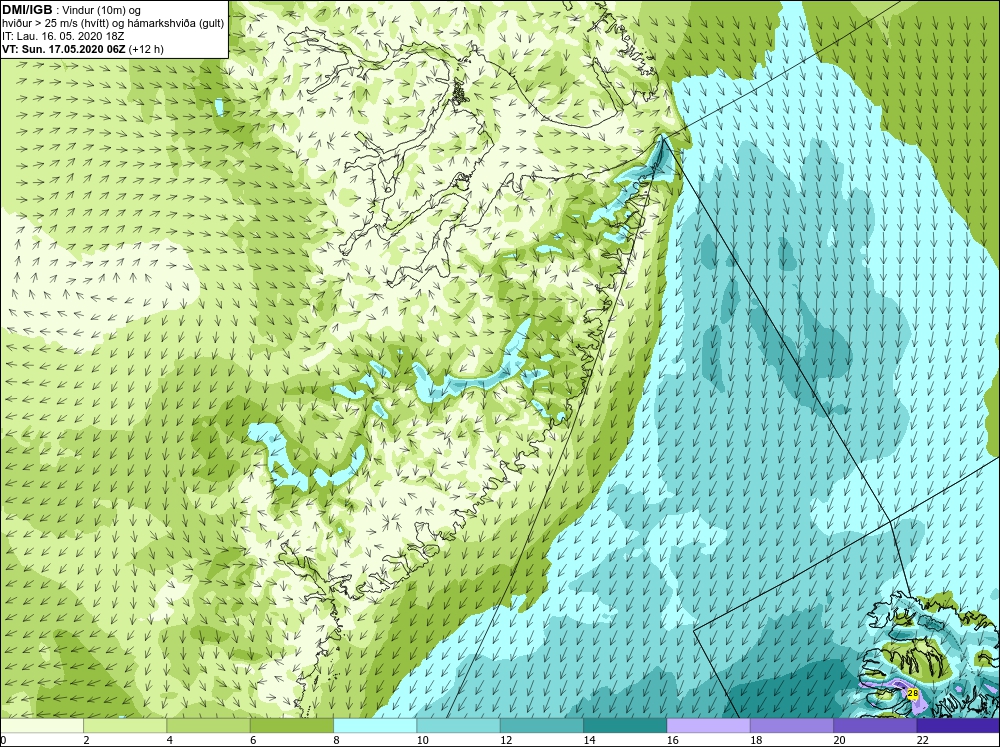The width and height of the screenshot is (1000, 747).
Task: Click the legend scale label '6'
Action: click(x=253, y=740)
